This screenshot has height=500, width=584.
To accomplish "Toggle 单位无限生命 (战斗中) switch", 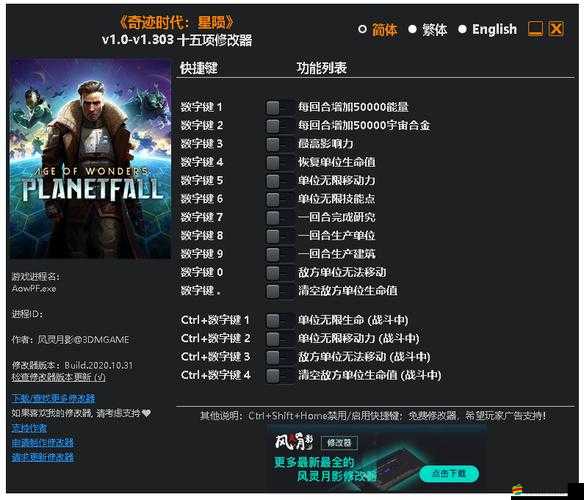I will (280, 320).
